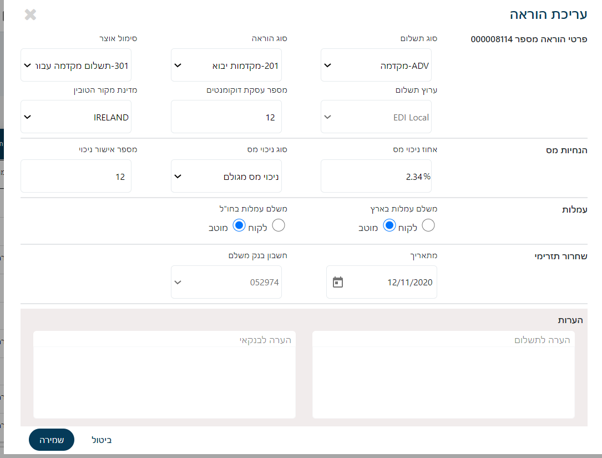Select מוטב radio under משלם עמלות בארץ

click(x=389, y=225)
